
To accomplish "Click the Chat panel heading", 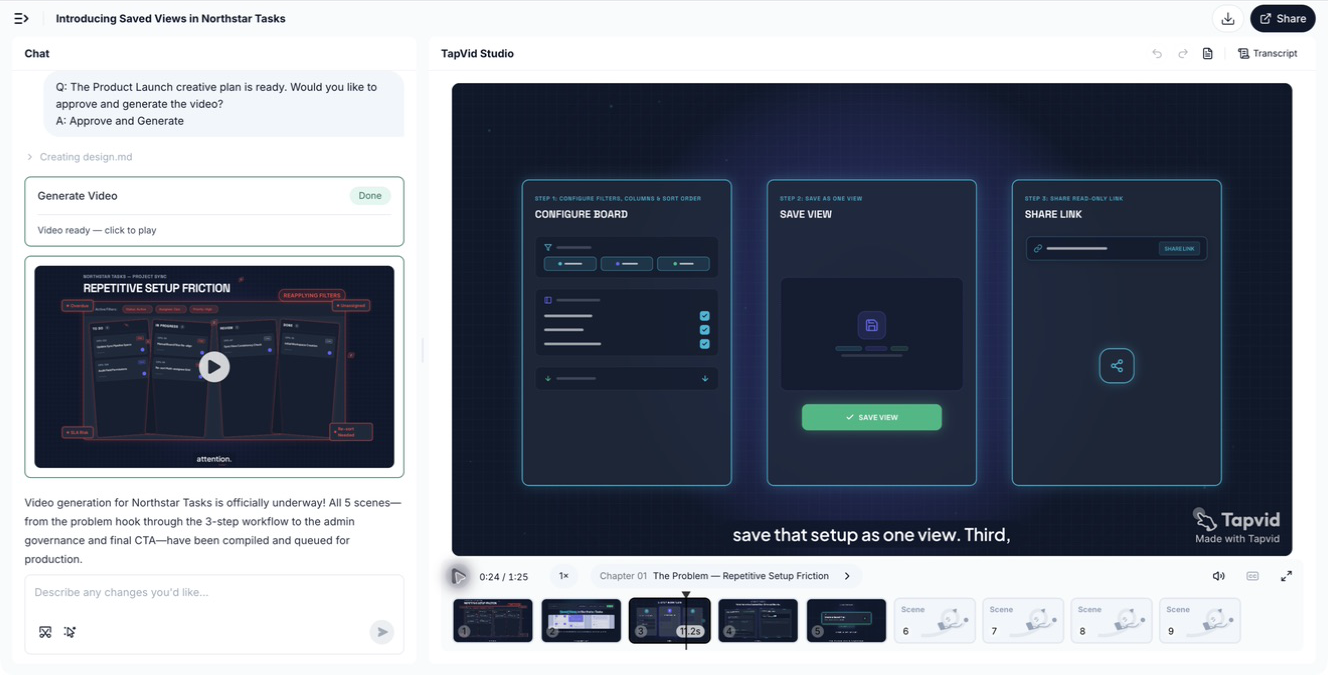I will (x=37, y=54).
